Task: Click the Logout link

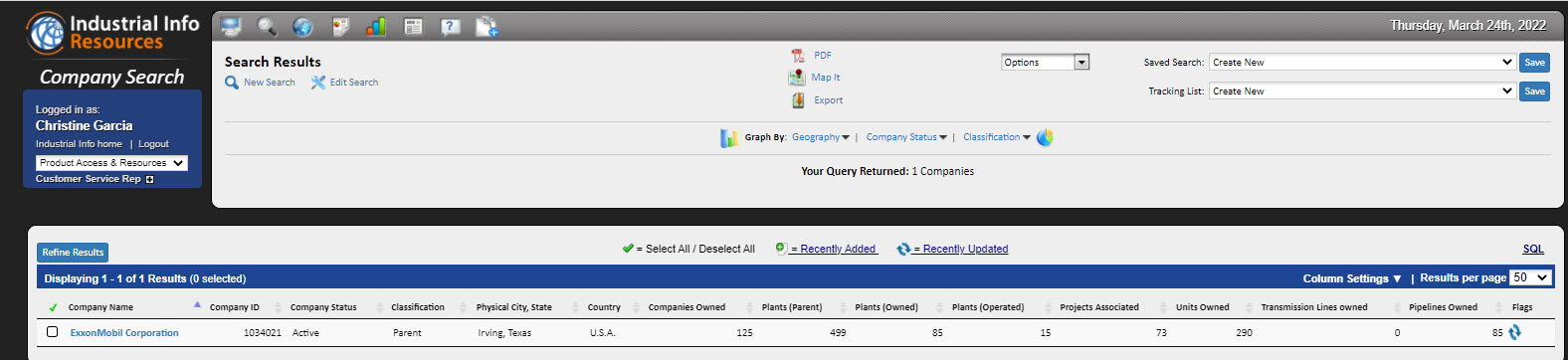Action: click(x=153, y=144)
